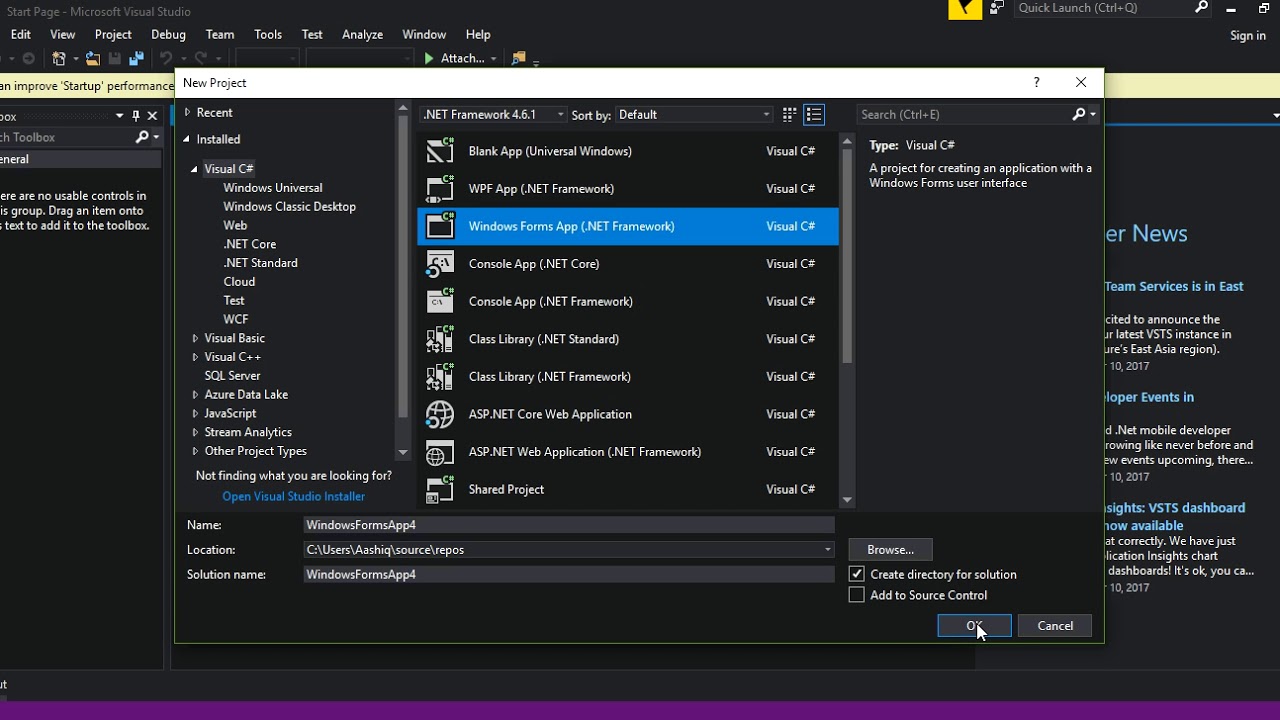The height and width of the screenshot is (720, 1280).
Task: Collapse the Visual C# tree node
Action: [195, 169]
